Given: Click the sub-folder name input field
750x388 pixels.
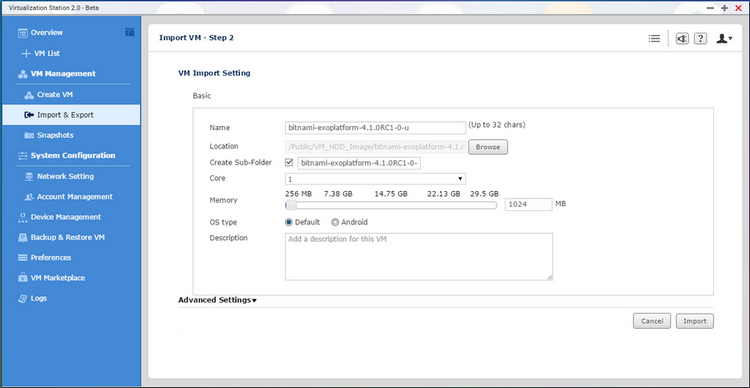Looking at the screenshot, I should (x=359, y=163).
